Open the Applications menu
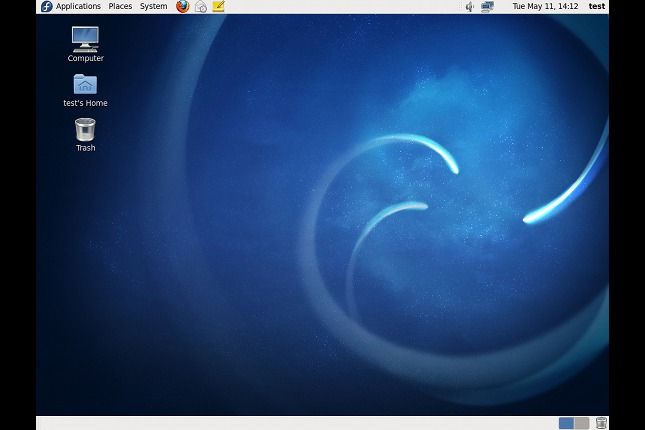 click(78, 6)
